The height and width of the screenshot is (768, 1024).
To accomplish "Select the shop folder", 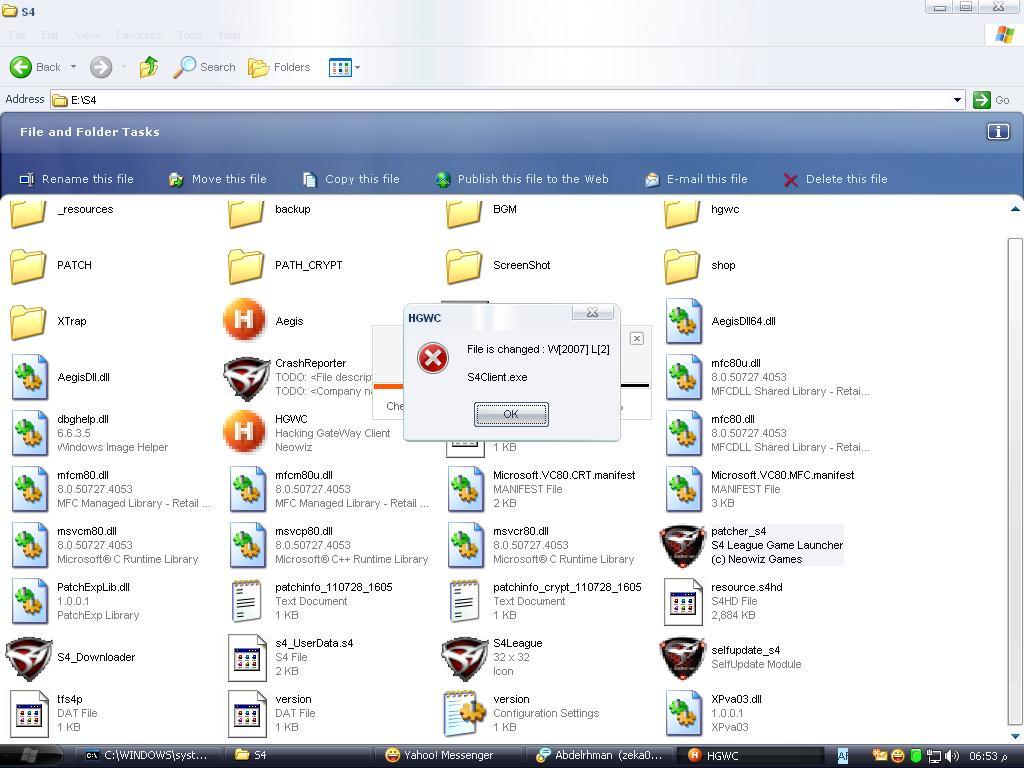I will tap(699, 266).
